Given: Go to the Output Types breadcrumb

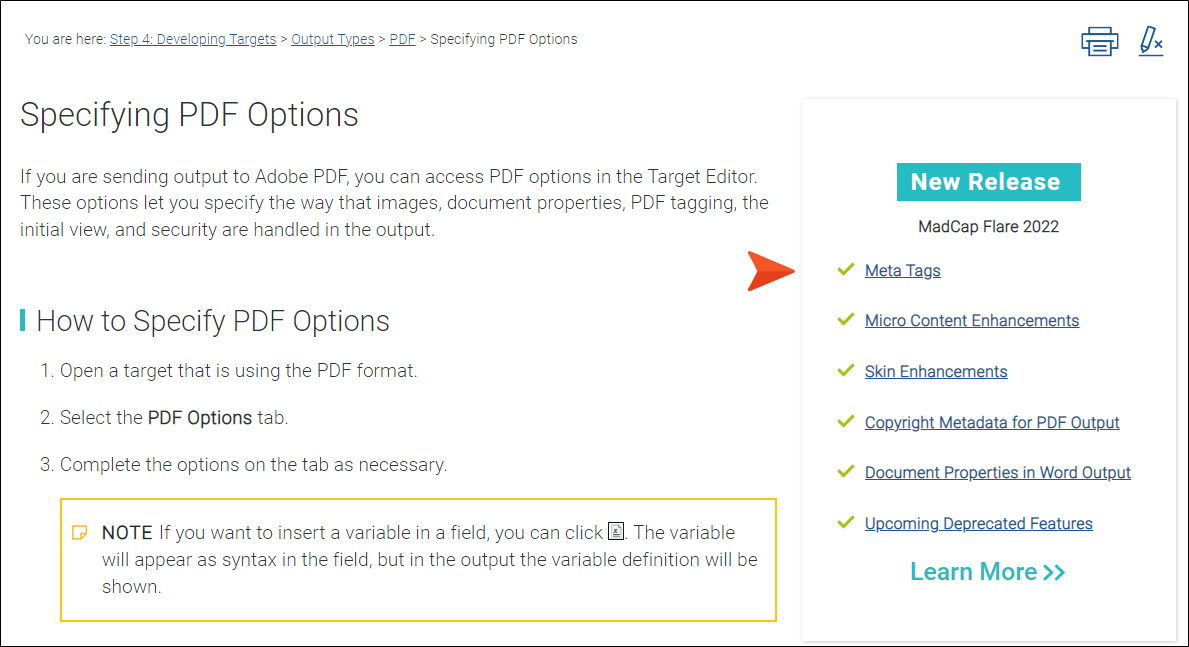Looking at the screenshot, I should pos(333,39).
